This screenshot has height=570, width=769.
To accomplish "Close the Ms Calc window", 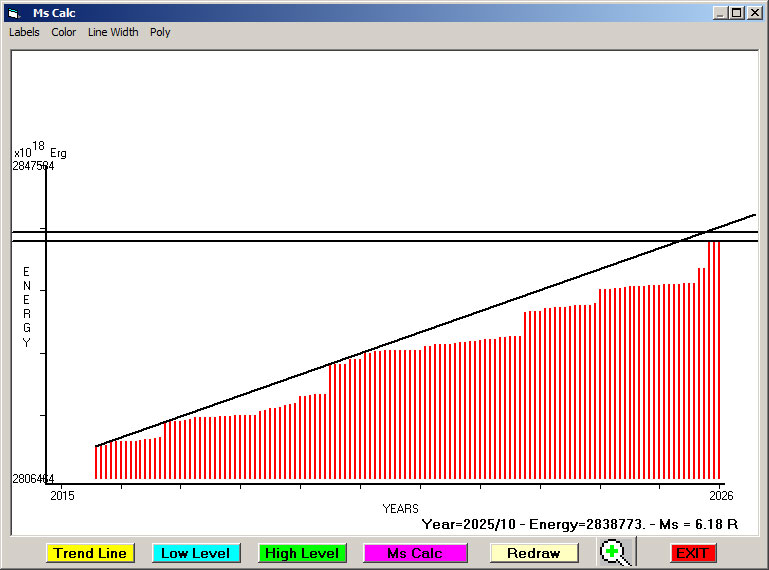I will click(754, 13).
